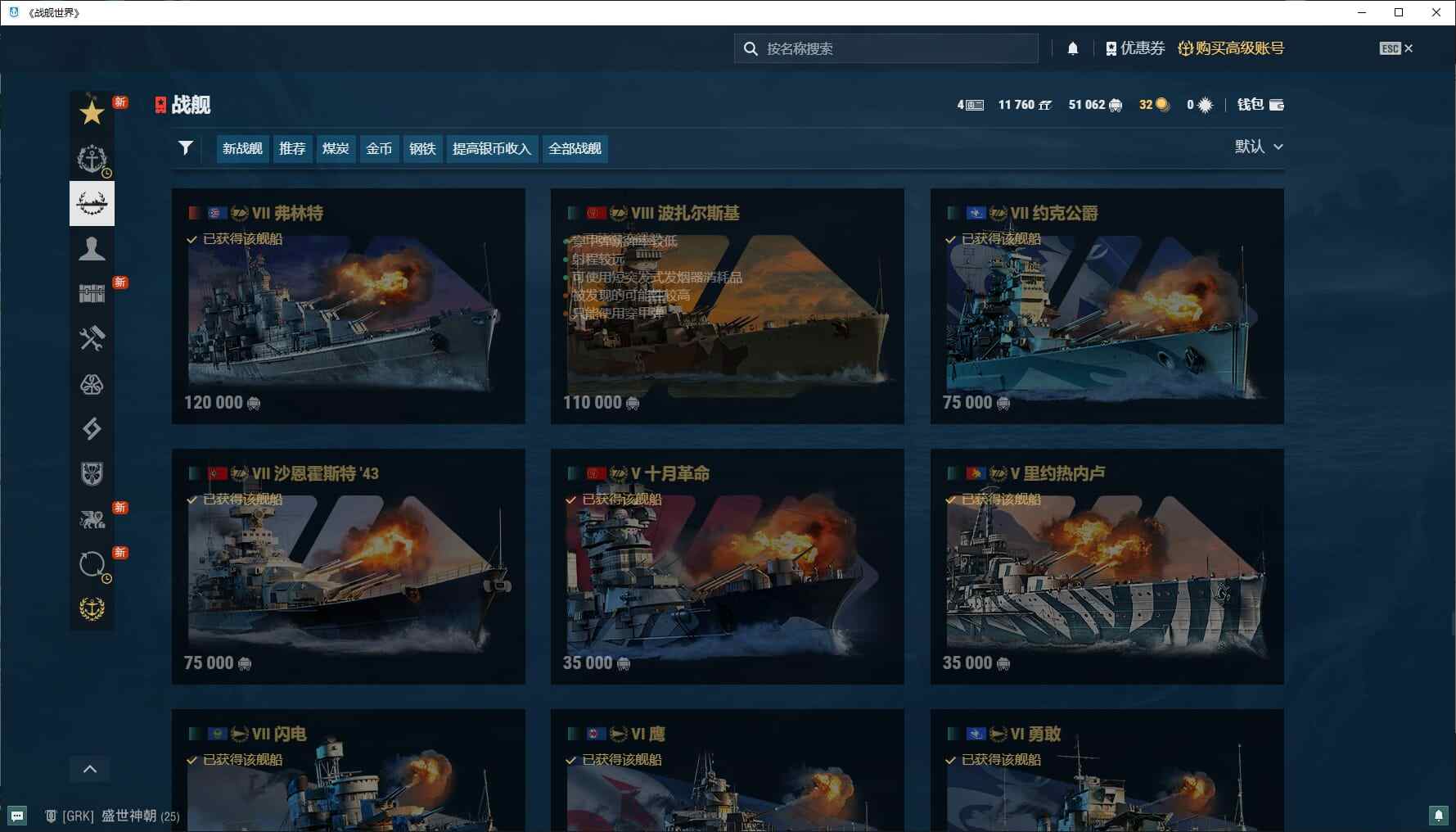The height and width of the screenshot is (832, 1456).
Task: Open the crossed tools sidebar icon
Action: 92,338
